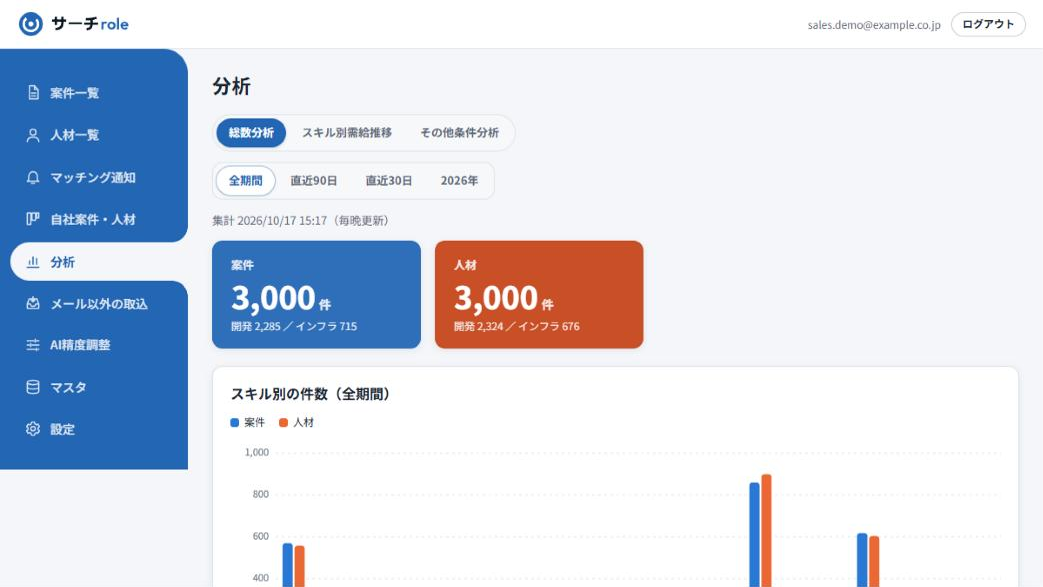
Task: Click the 自社案件・人材 board icon
Action: coord(33,219)
